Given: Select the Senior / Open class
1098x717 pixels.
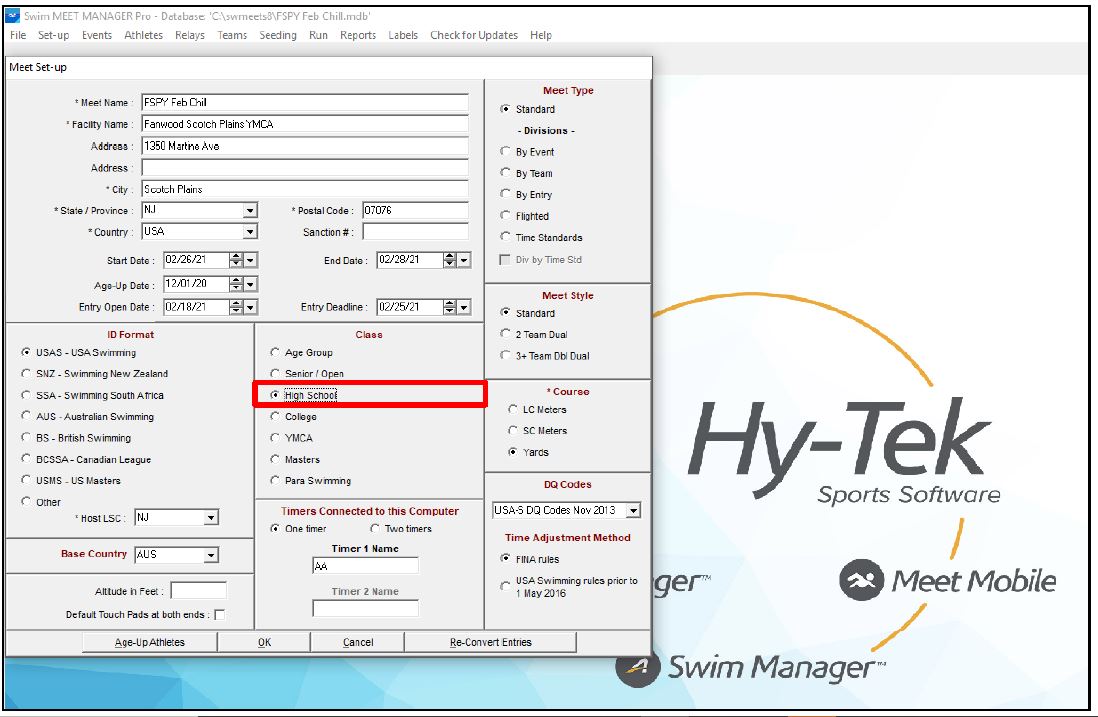Looking at the screenshot, I should (x=275, y=373).
